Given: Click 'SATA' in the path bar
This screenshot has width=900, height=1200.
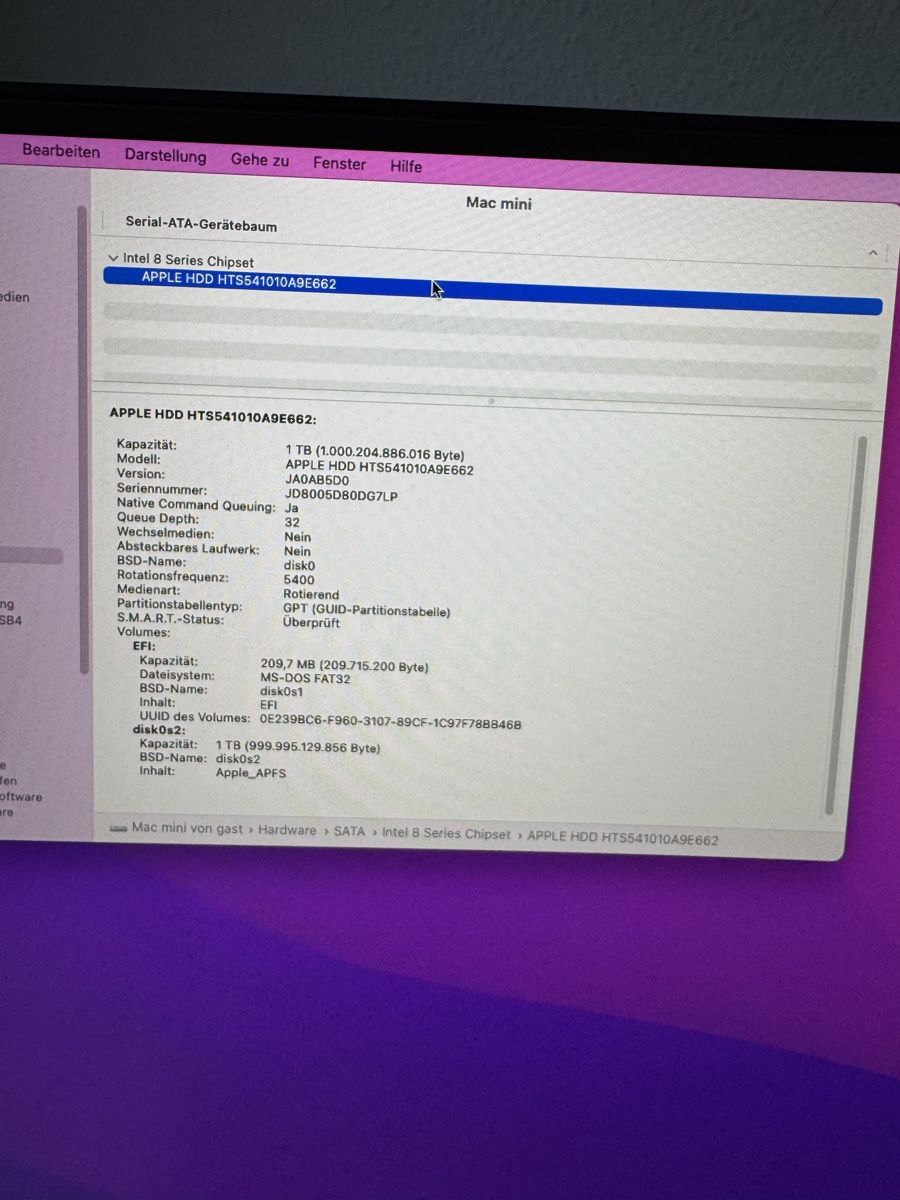Looking at the screenshot, I should coord(349,832).
